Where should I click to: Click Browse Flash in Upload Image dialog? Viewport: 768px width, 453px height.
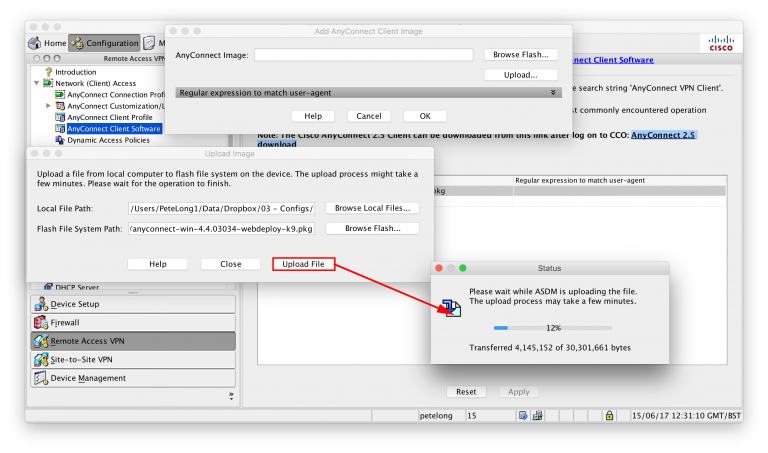372,228
